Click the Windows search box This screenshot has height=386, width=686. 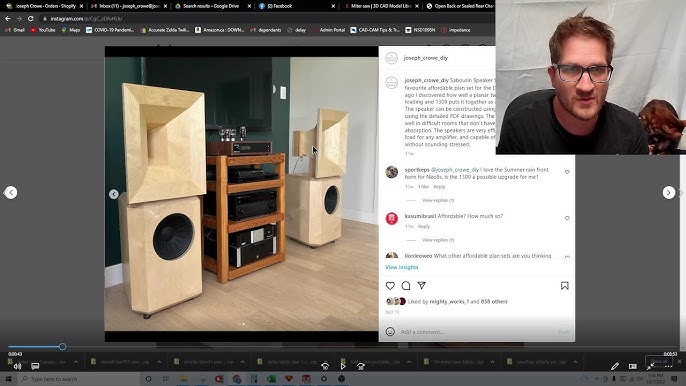click(79, 379)
